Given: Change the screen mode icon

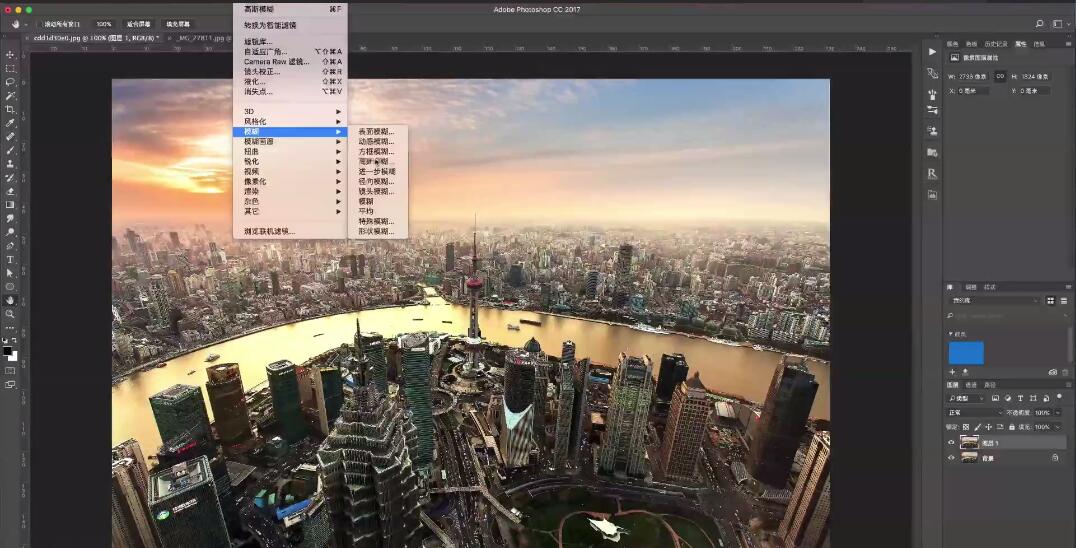Looking at the screenshot, I should [x=10, y=385].
